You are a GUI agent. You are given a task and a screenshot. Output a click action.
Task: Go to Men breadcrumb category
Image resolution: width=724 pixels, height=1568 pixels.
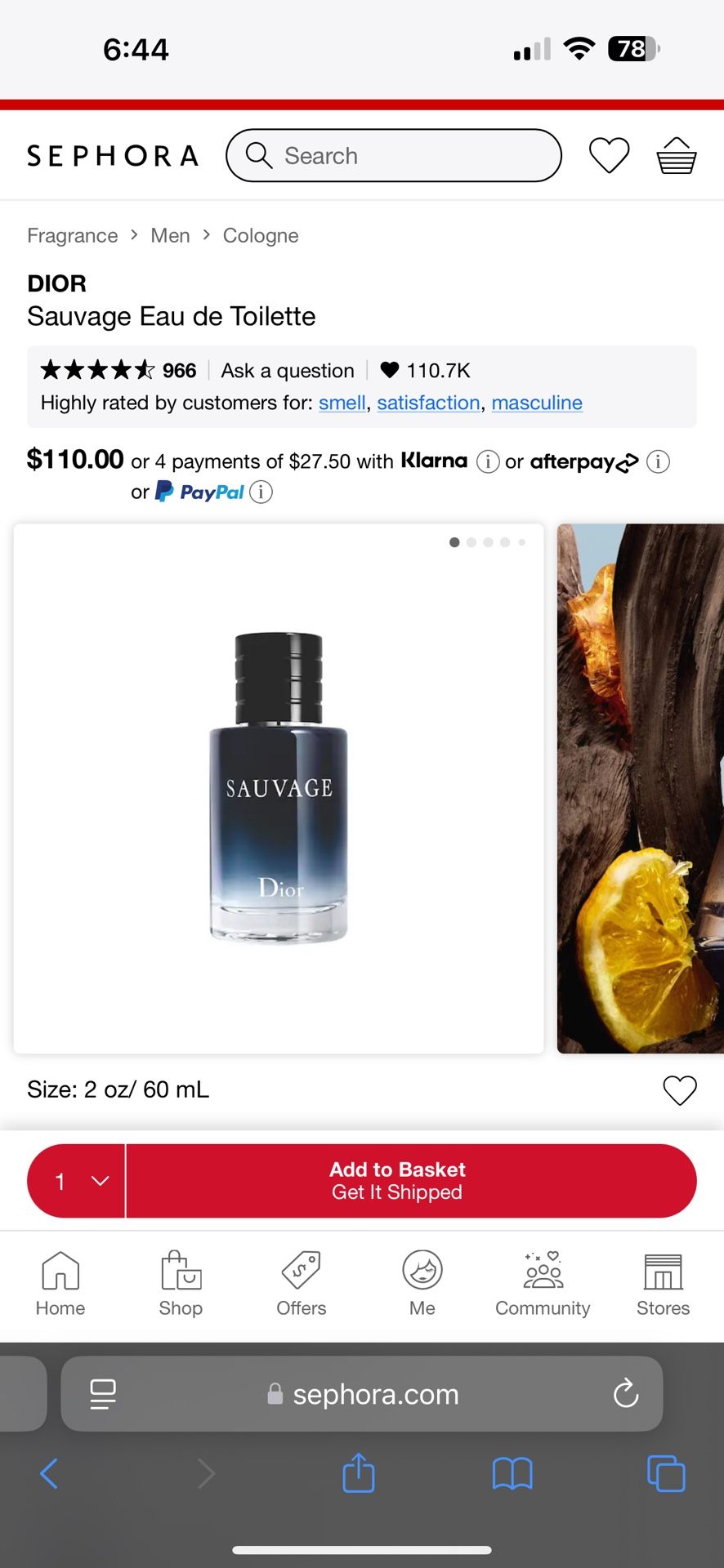pyautogui.click(x=170, y=235)
